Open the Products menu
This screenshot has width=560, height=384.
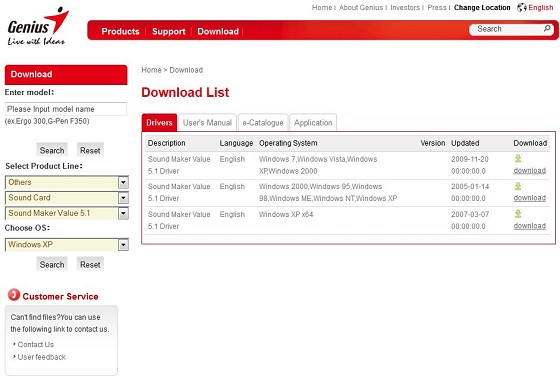[x=120, y=31]
